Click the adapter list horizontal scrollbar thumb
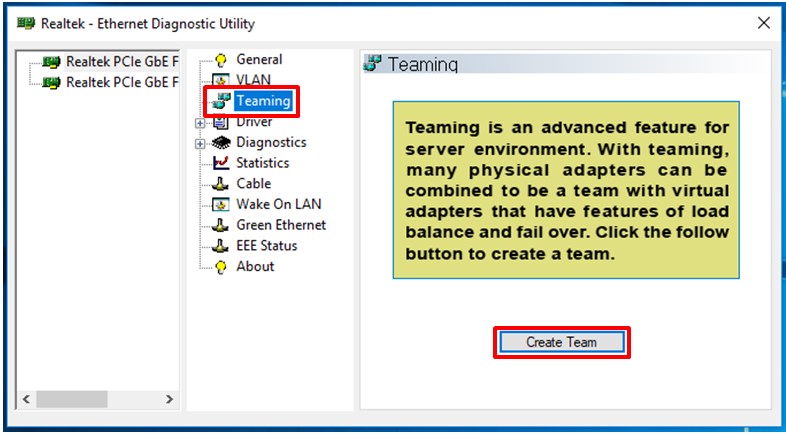Screen dimensions: 786x434 [72, 399]
